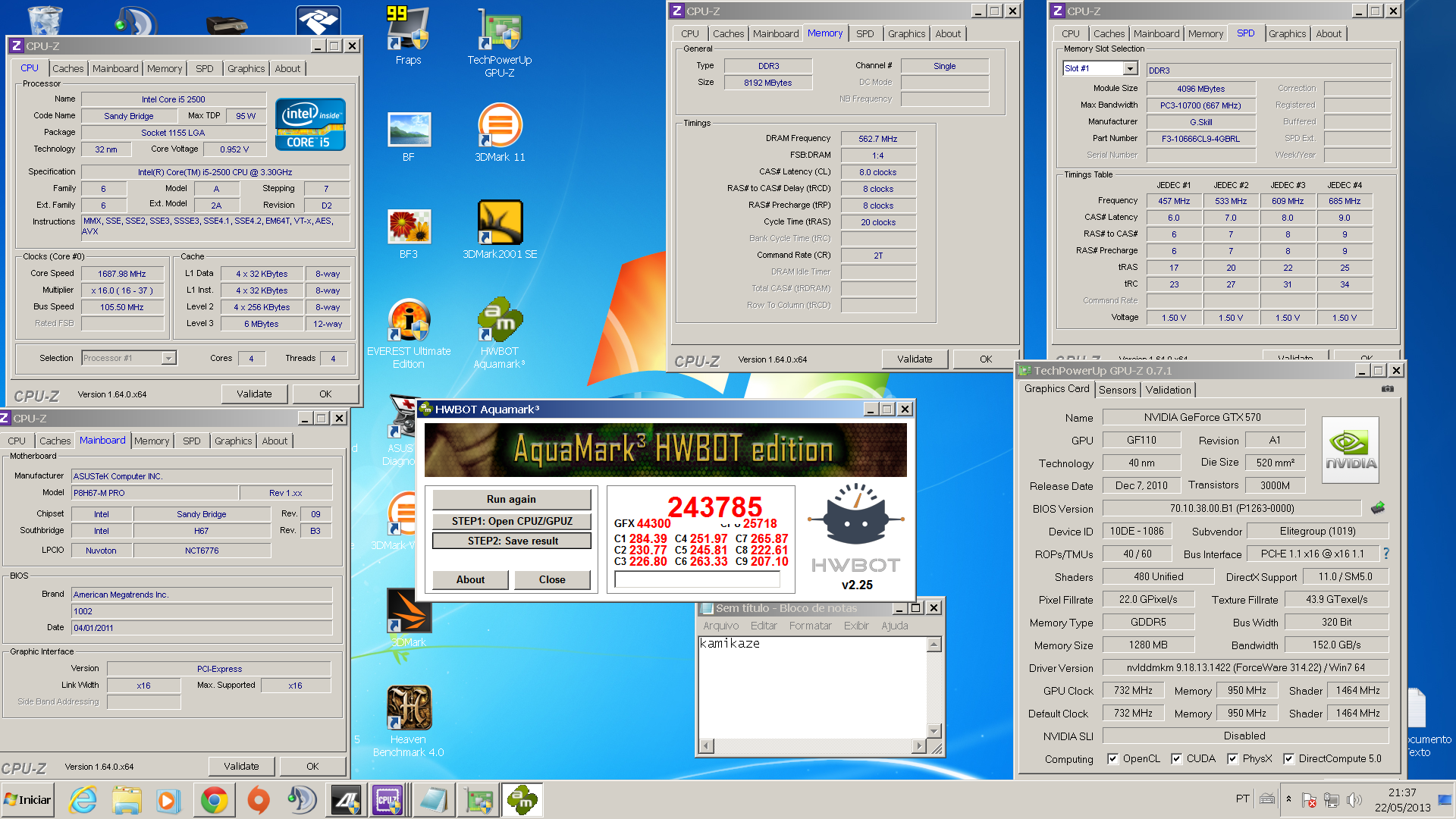Click the Iniciar start button
This screenshot has width=1456, height=819.
coord(28,800)
